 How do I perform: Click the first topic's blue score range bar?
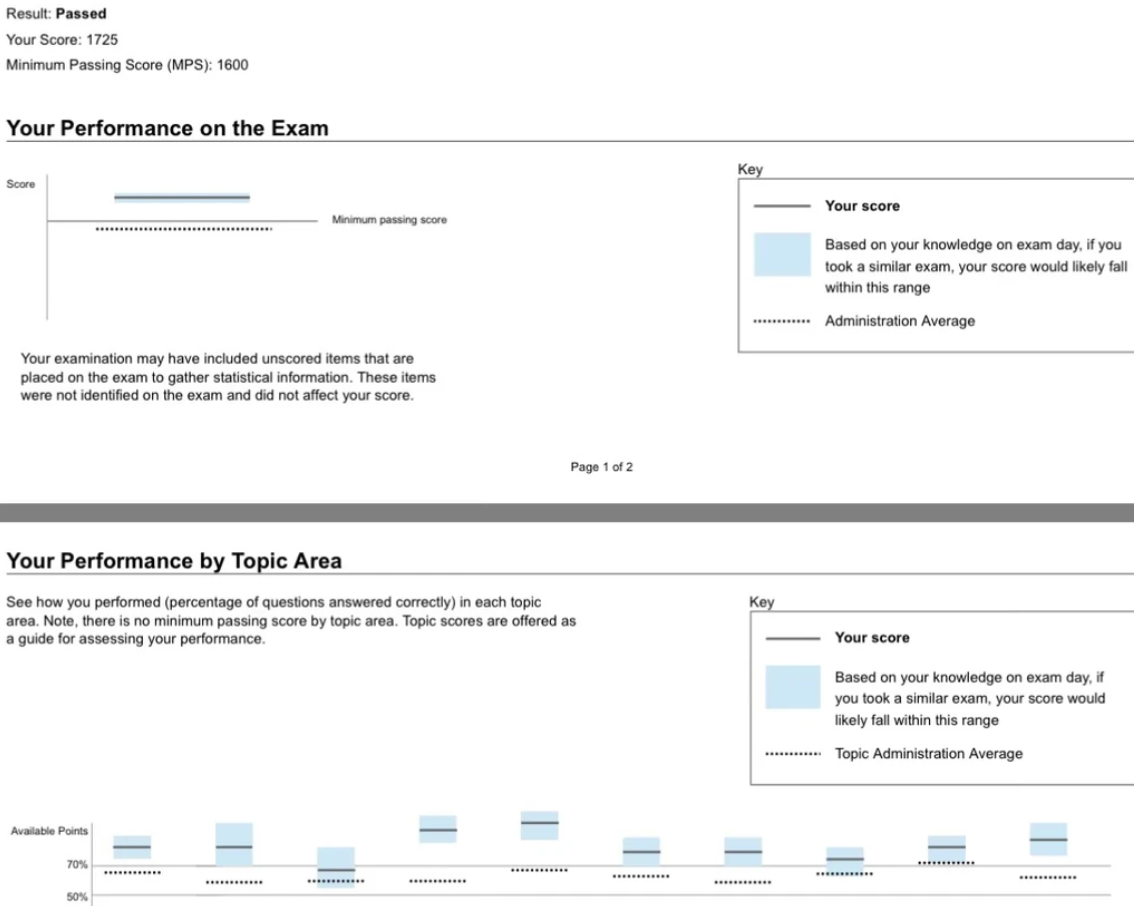(x=132, y=847)
